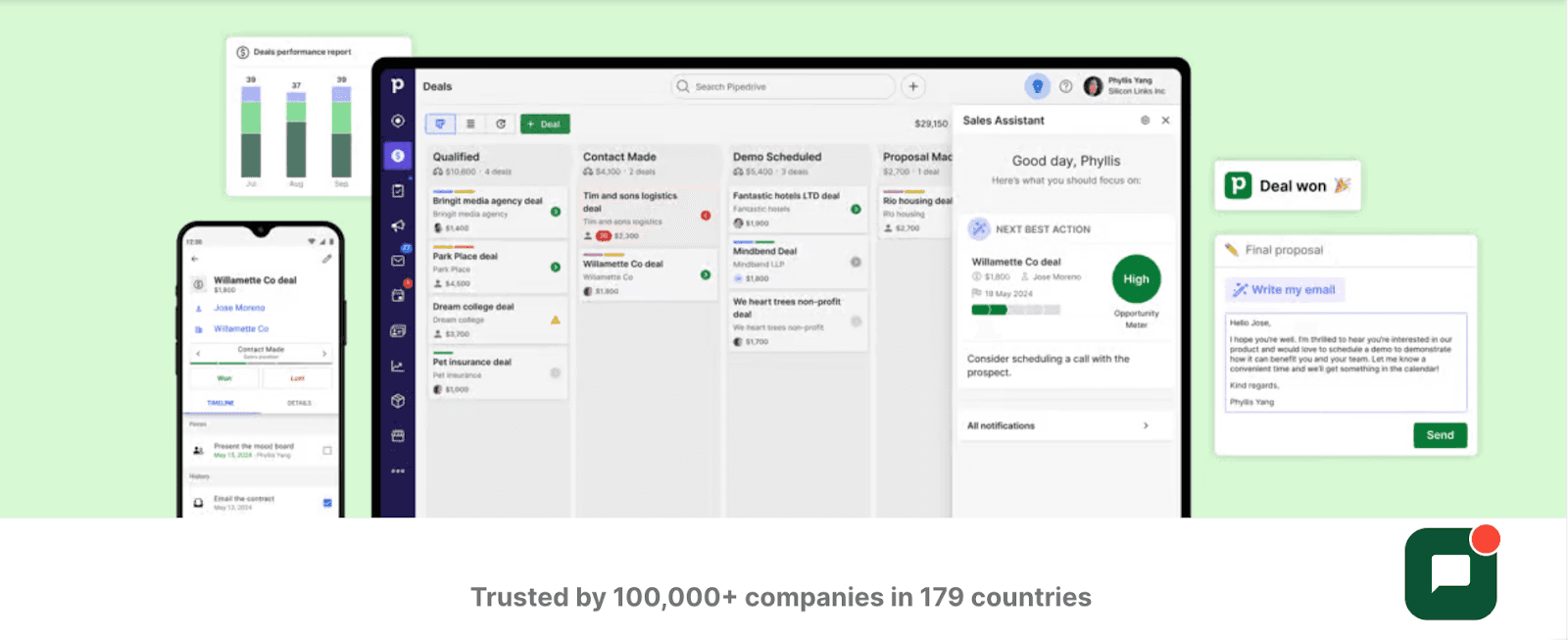Viewport: 1568px width, 640px height.
Task: Click the Deal won notification card
Action: [1288, 185]
